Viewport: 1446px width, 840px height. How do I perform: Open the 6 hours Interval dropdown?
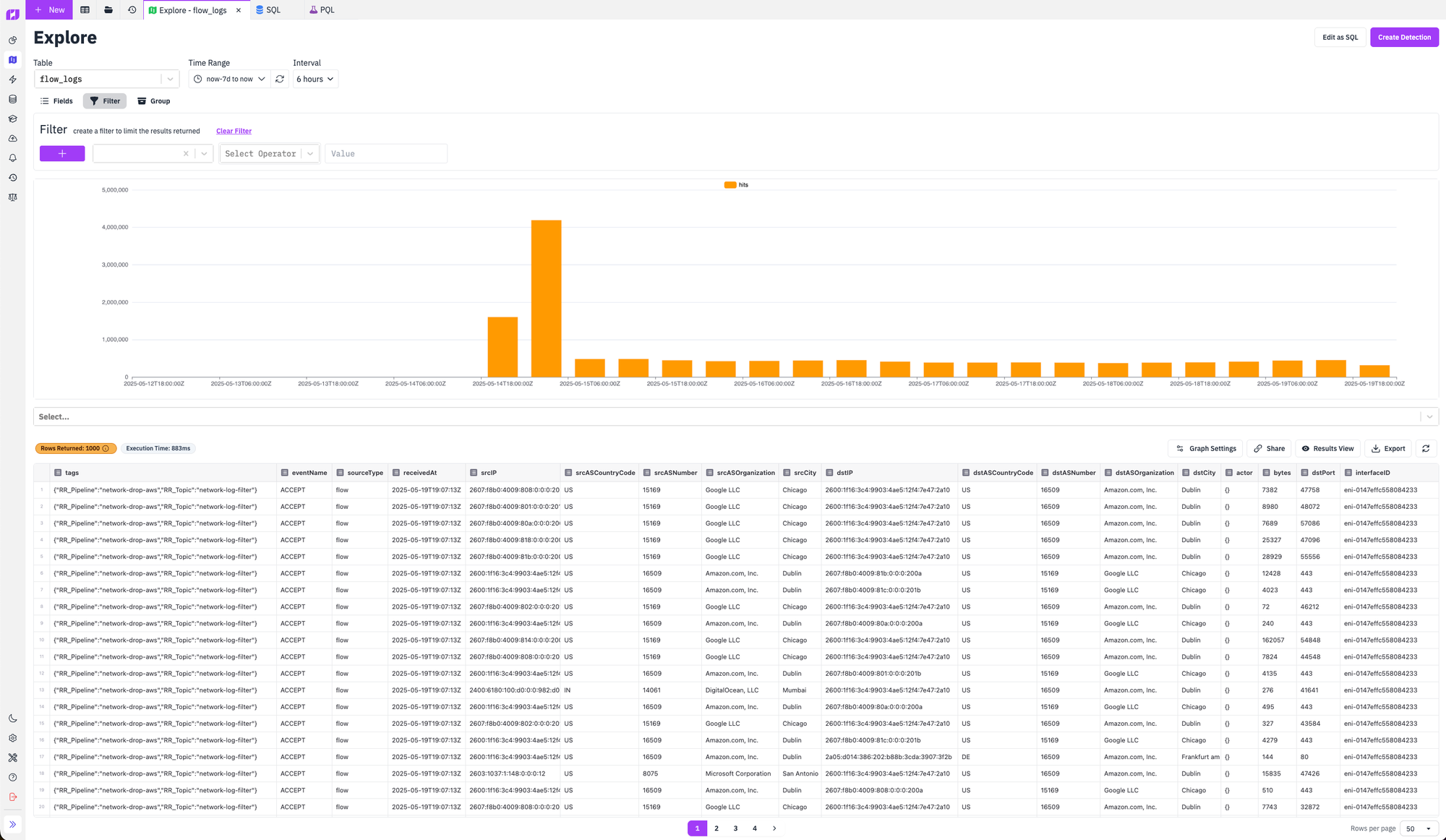point(315,80)
